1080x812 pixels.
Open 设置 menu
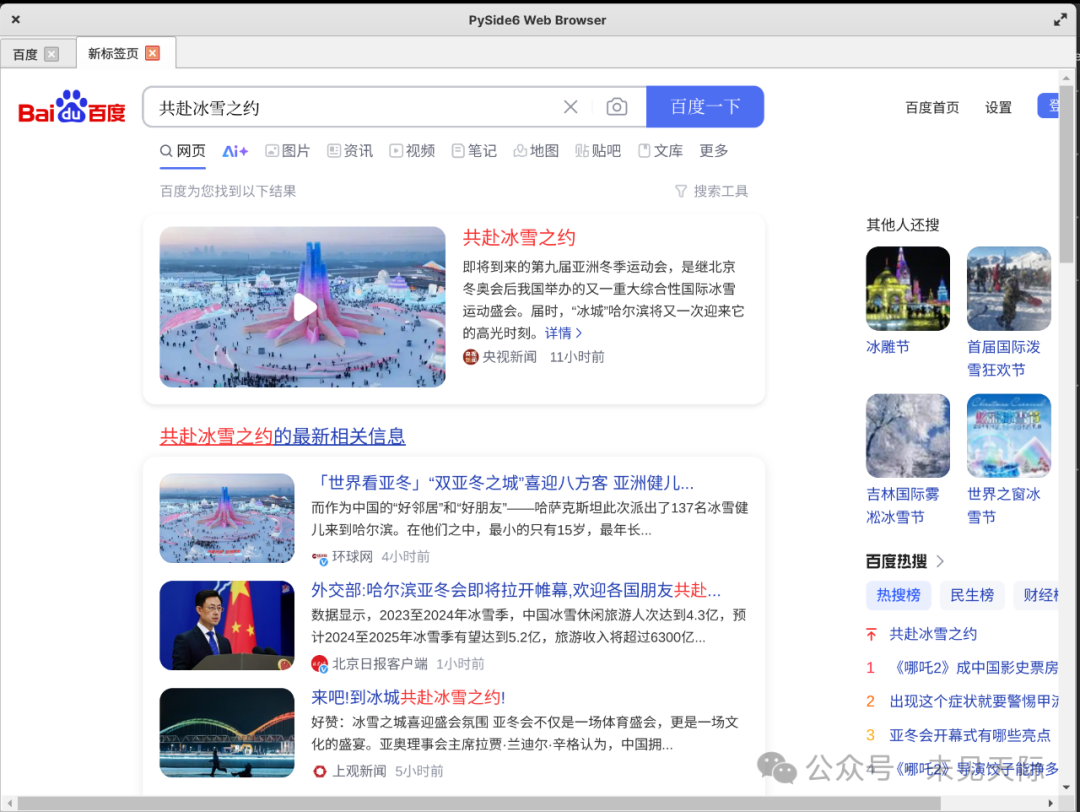click(x=998, y=107)
